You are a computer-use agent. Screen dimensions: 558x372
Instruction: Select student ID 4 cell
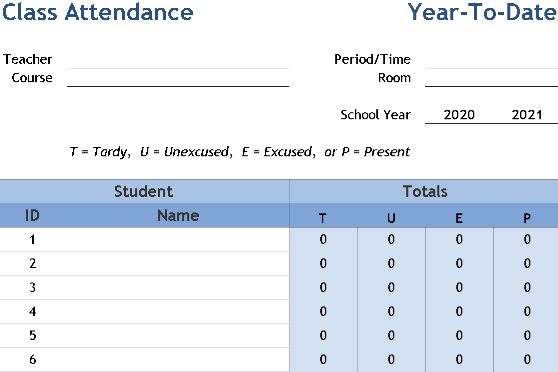32,311
